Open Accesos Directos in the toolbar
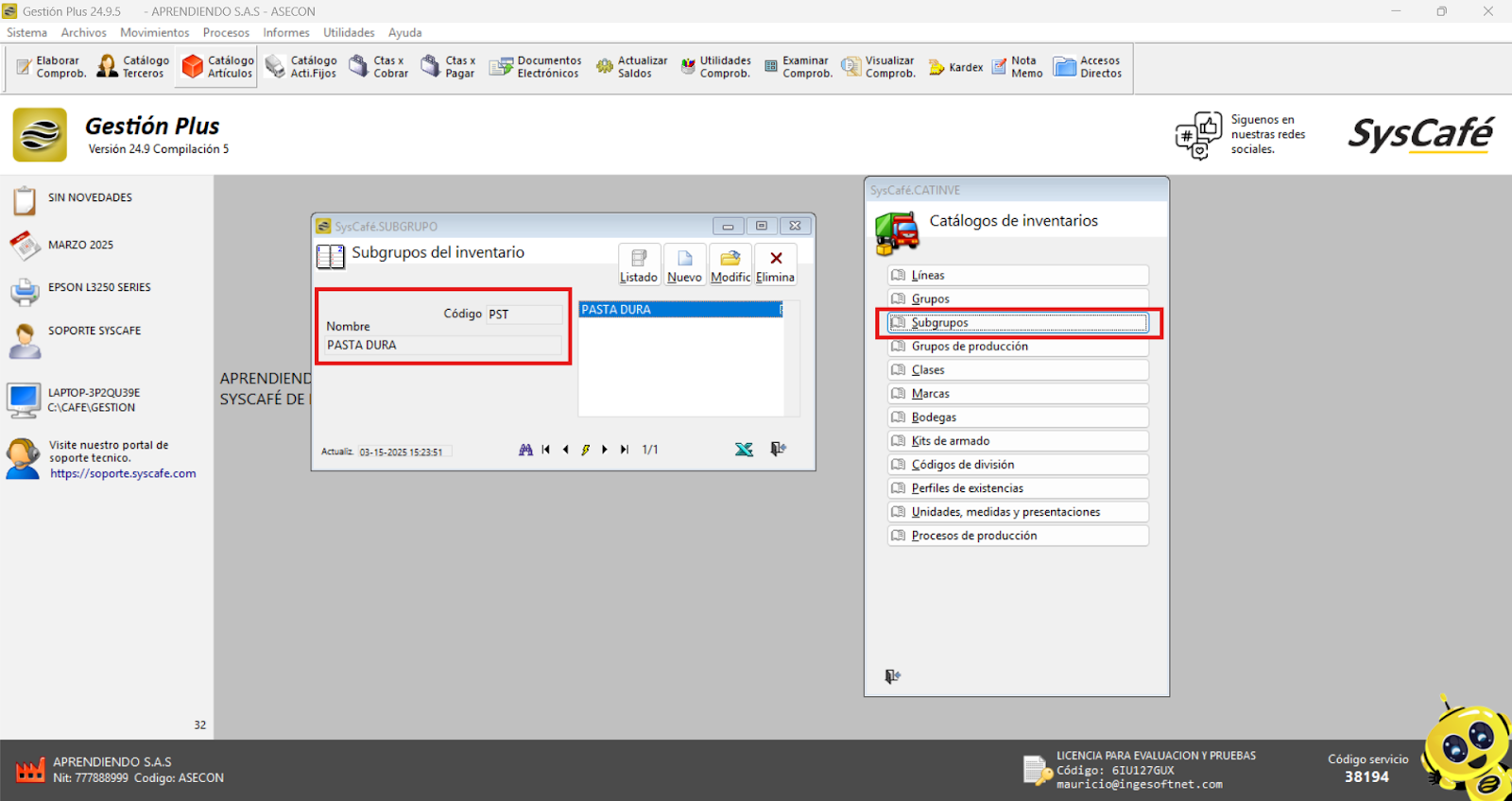The height and width of the screenshot is (801, 1512). [1088, 67]
